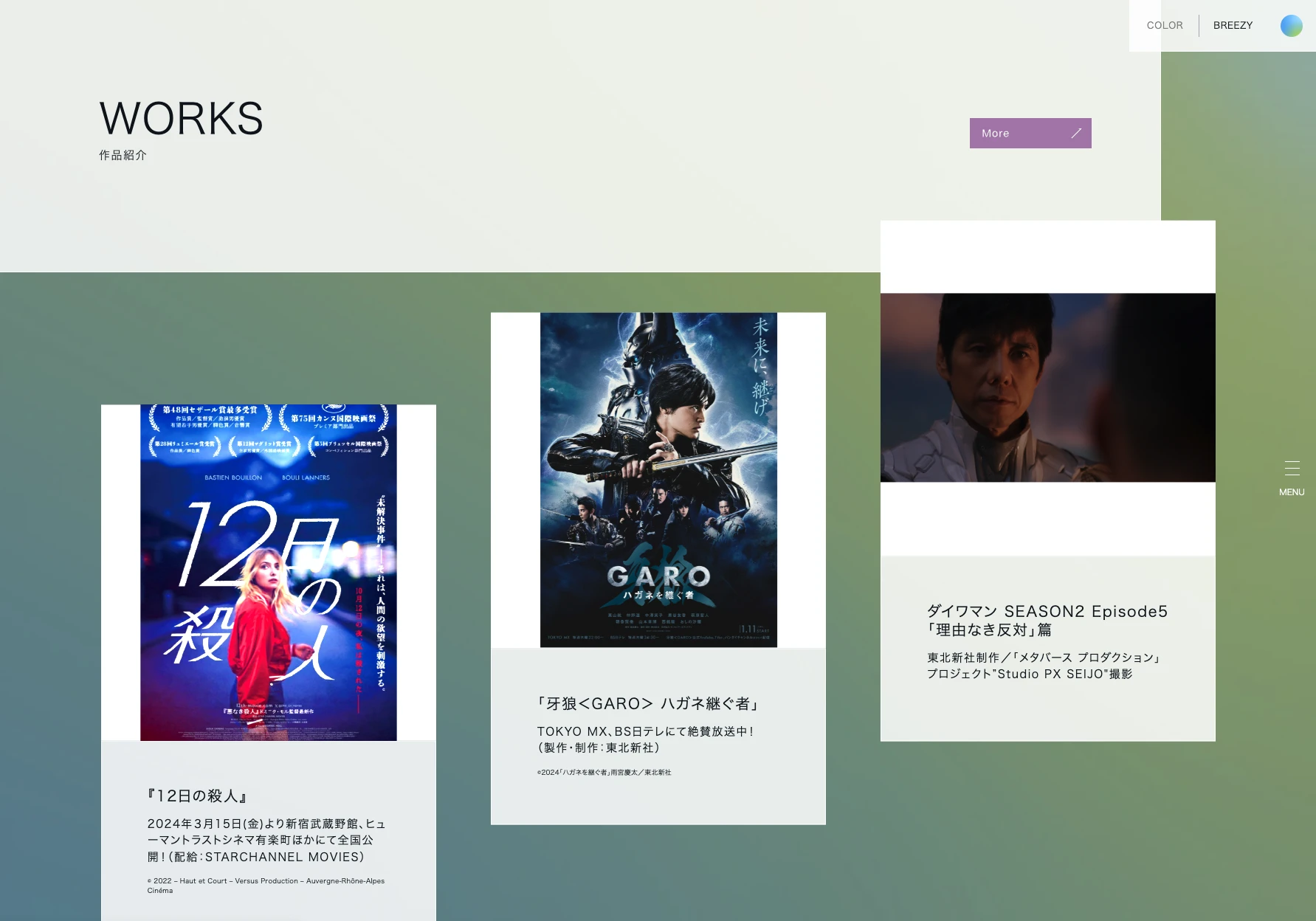Click the MENU text label
The height and width of the screenshot is (921, 1316).
(x=1292, y=492)
